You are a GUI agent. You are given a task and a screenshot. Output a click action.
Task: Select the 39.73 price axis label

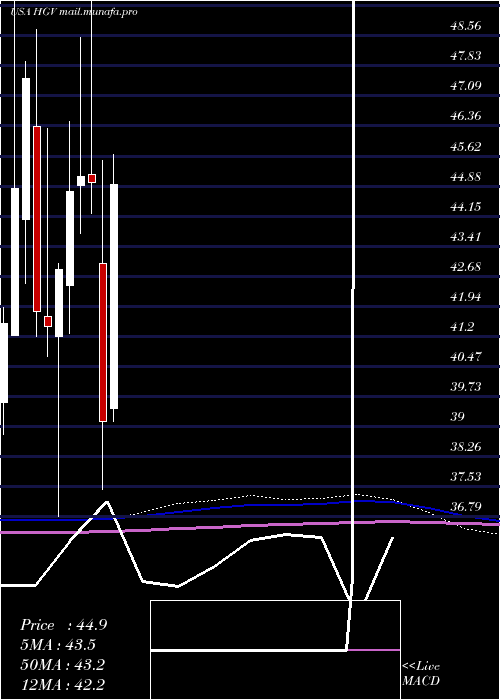[466, 387]
